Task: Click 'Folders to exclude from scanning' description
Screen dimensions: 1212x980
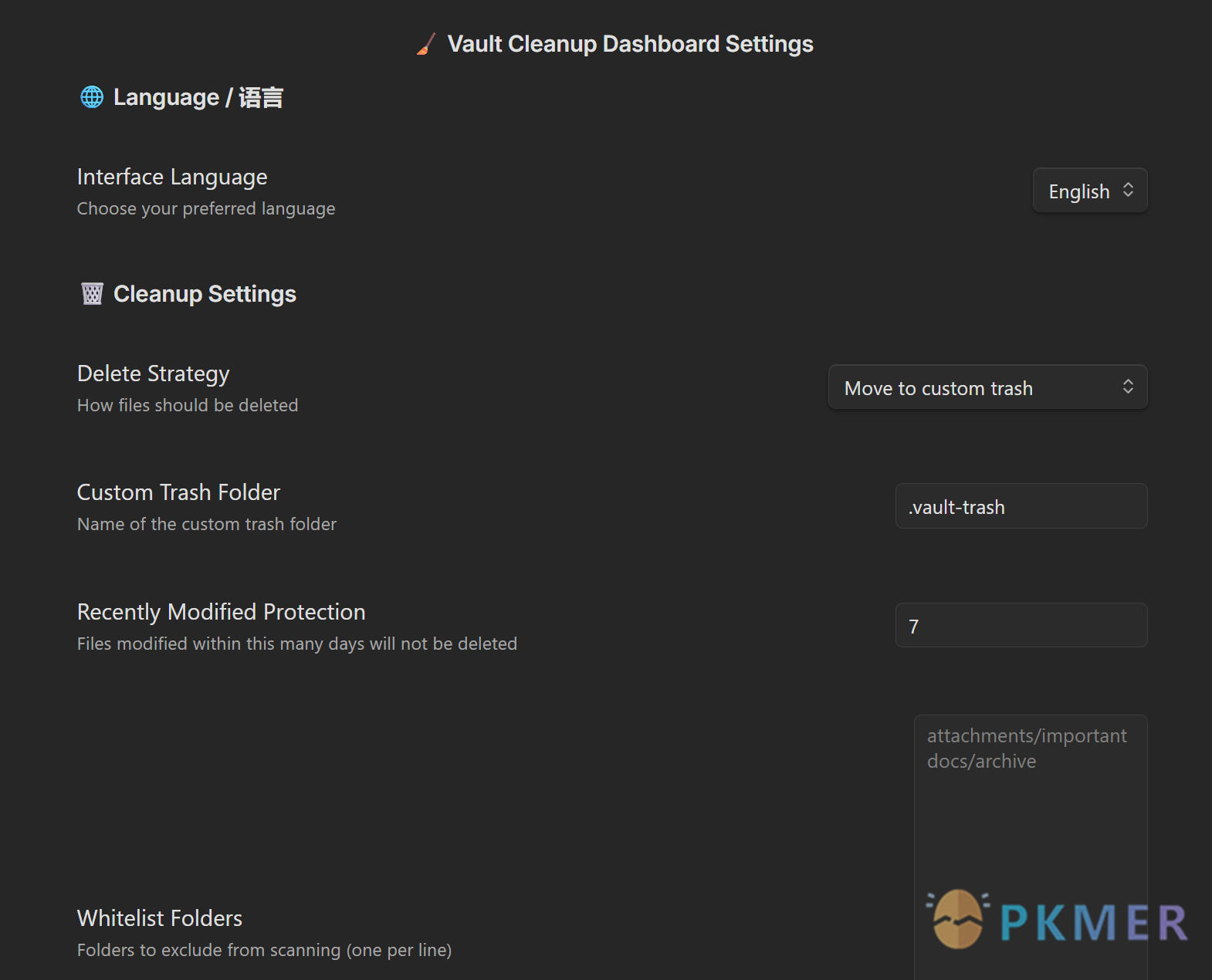Action: pos(265,950)
